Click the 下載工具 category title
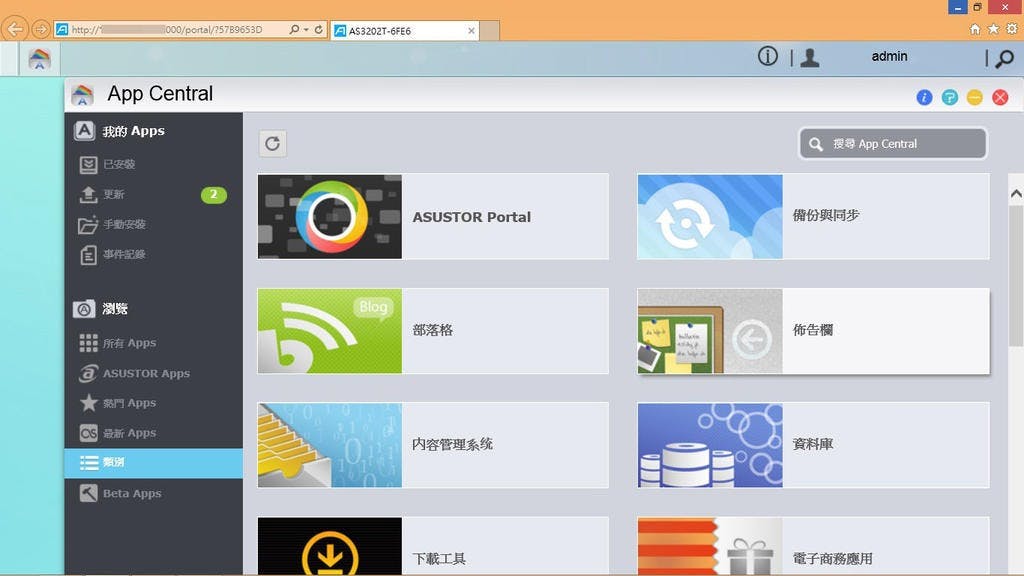The width and height of the screenshot is (1024, 576). (439, 558)
